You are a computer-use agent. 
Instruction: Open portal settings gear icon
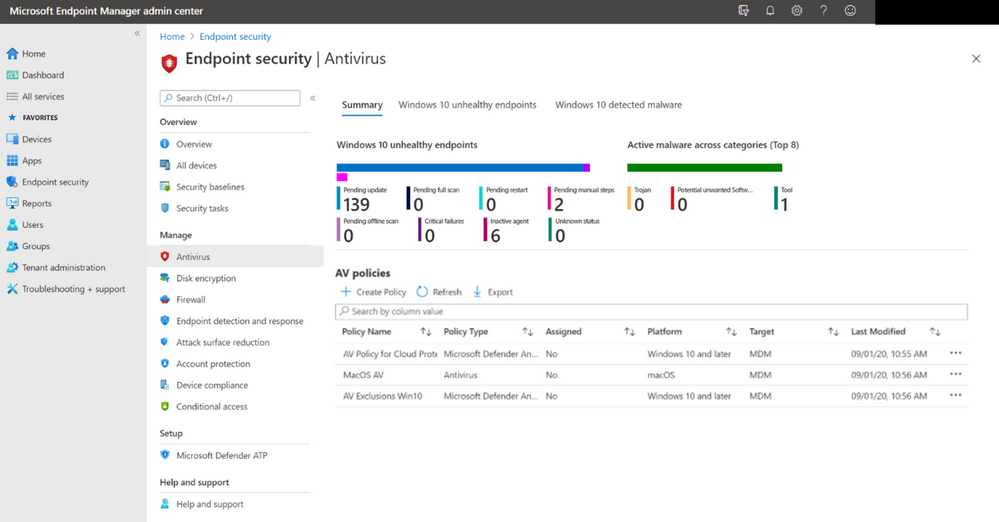(x=797, y=11)
